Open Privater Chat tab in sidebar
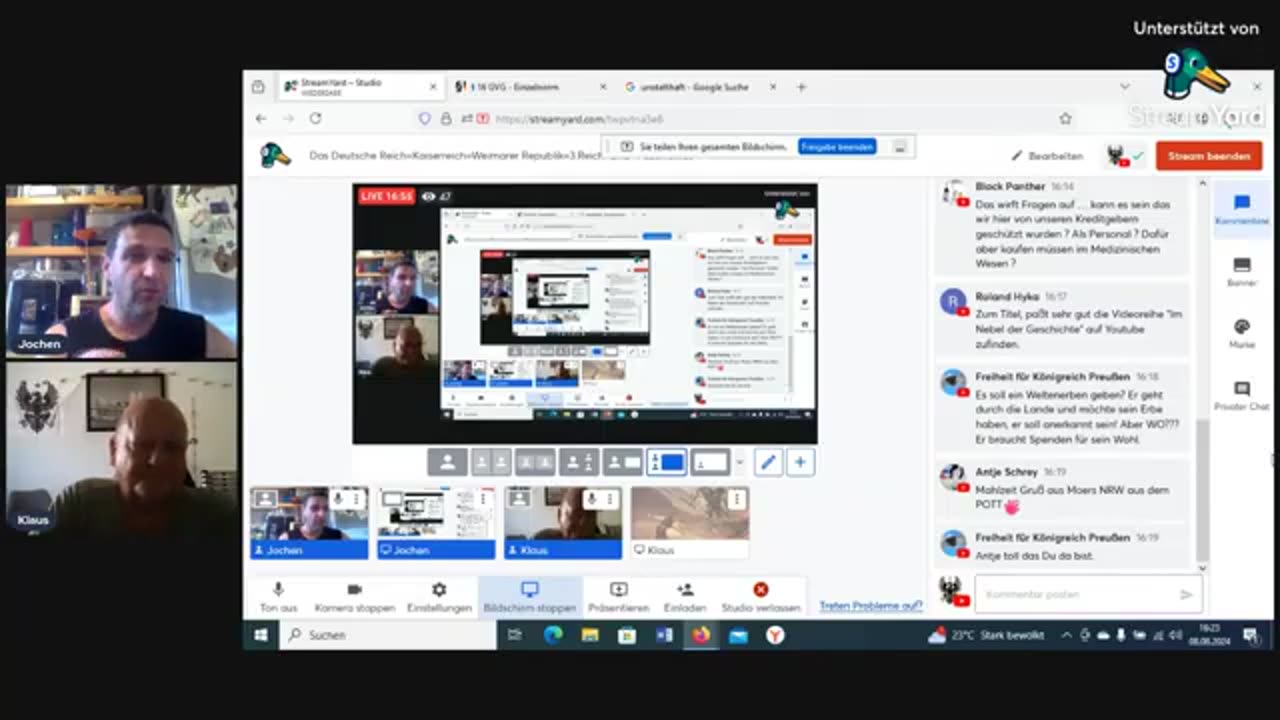 tap(1242, 396)
